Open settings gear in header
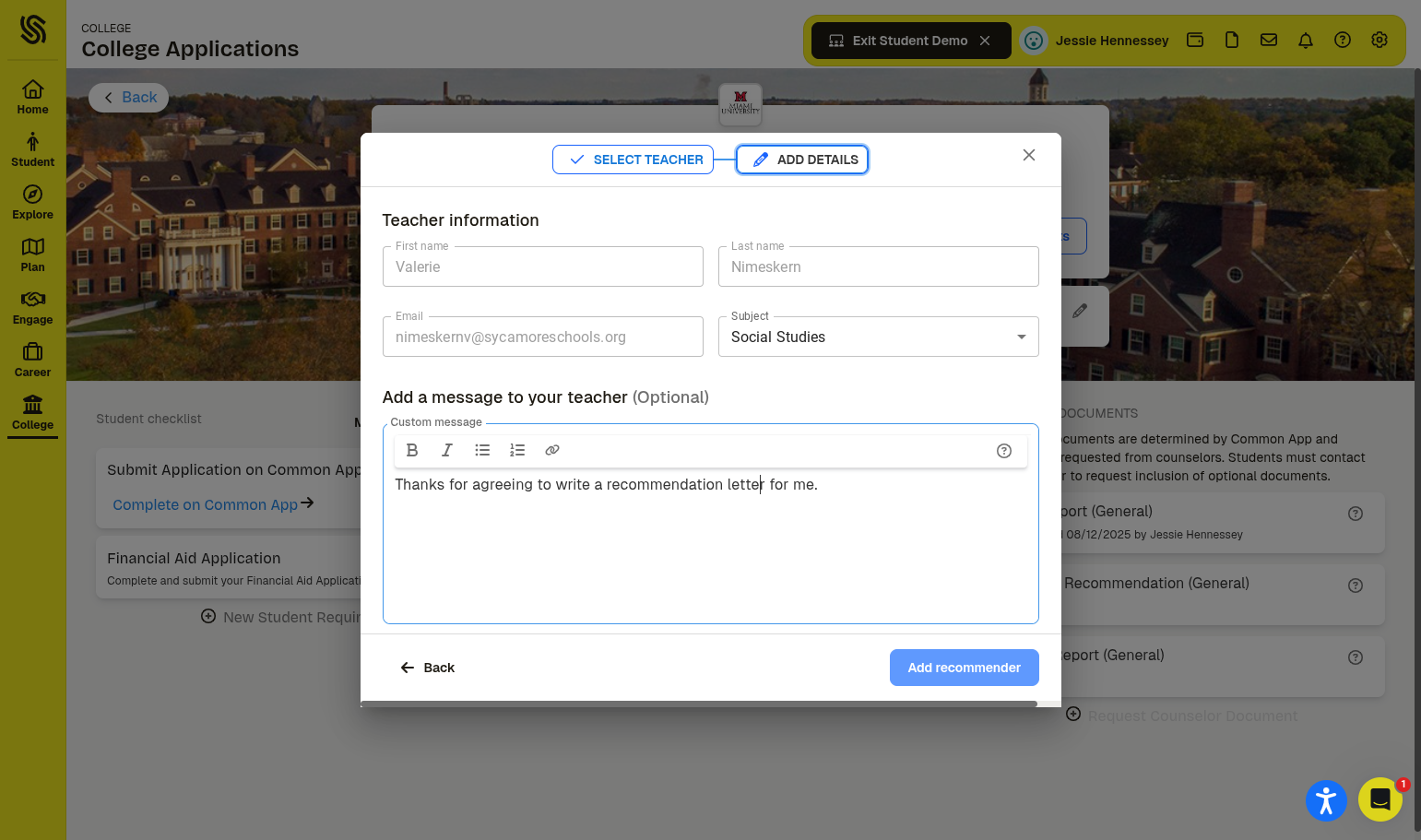Viewport: 1421px width, 840px height. pos(1380,40)
